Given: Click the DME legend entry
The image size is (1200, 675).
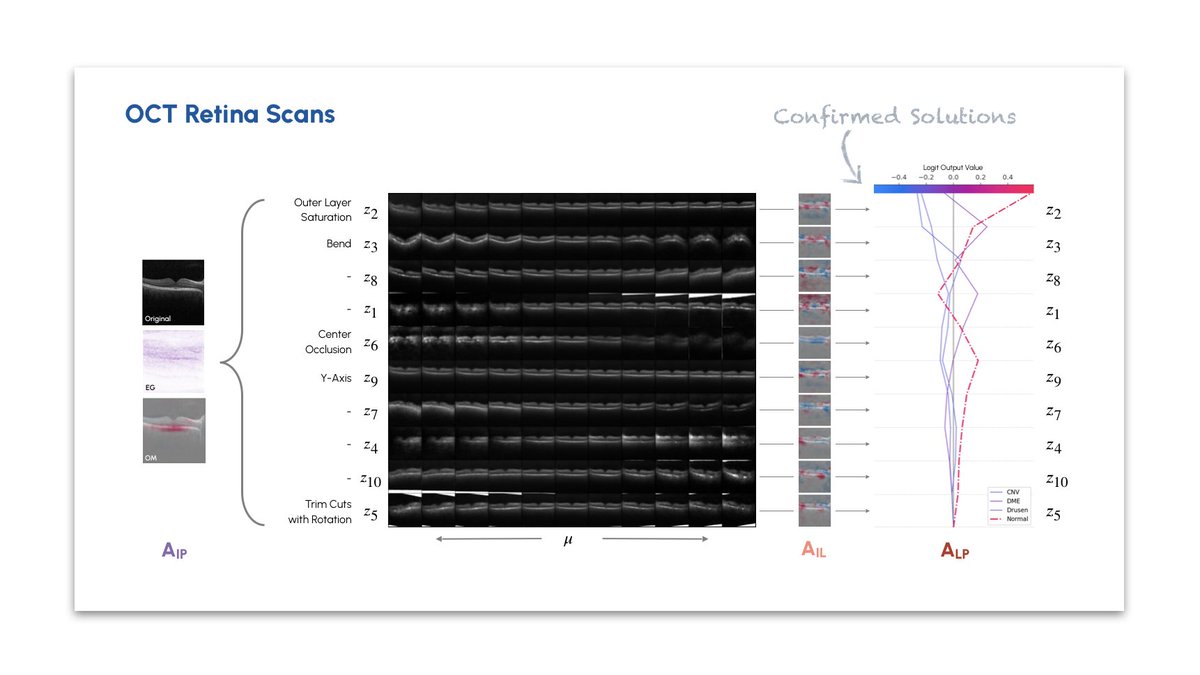Looking at the screenshot, I should pos(1006,501).
